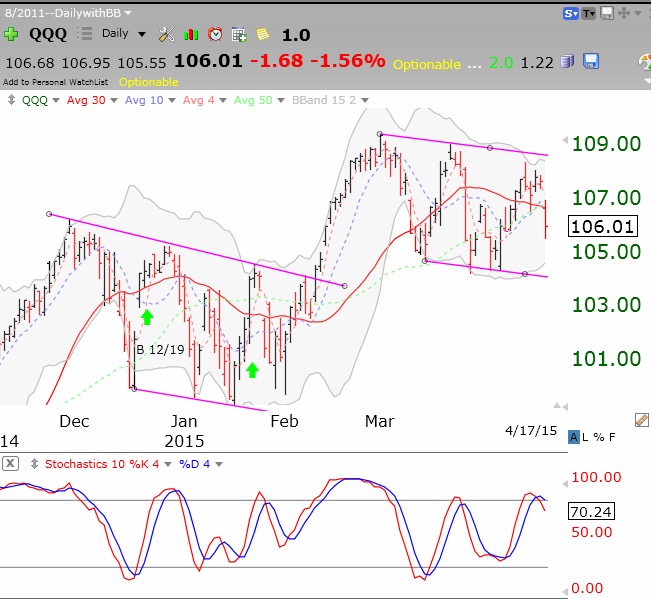
Task: Click the small triangle beside the 109.00 price label
Action: (565, 140)
